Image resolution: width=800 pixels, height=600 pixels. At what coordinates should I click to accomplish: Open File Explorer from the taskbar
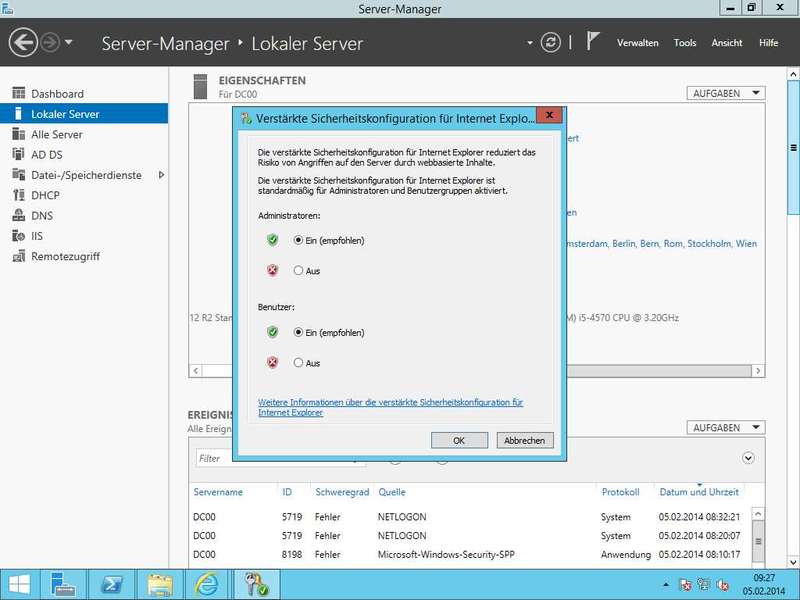pos(158,584)
